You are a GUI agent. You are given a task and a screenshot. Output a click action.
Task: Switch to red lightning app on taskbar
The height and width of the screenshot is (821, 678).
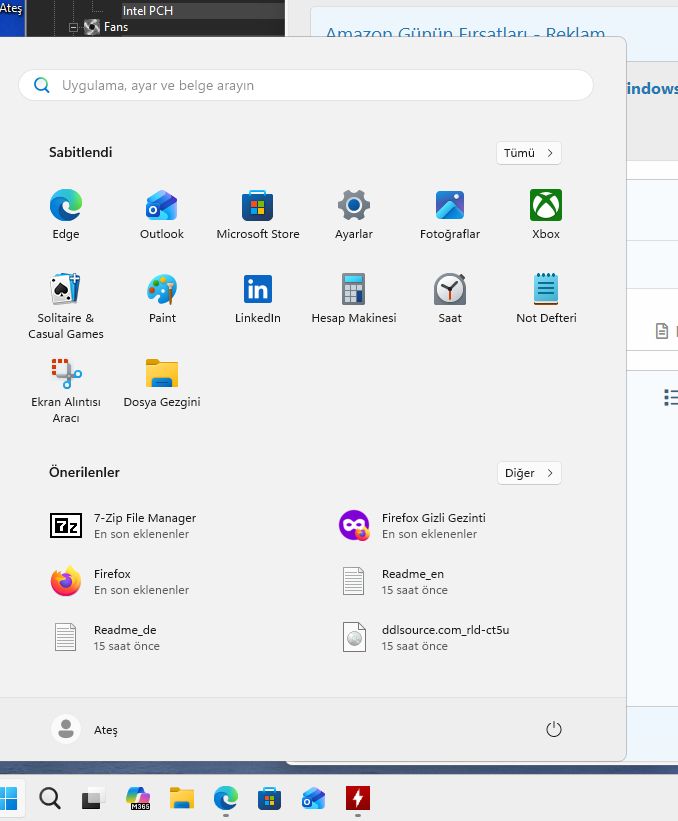(358, 798)
